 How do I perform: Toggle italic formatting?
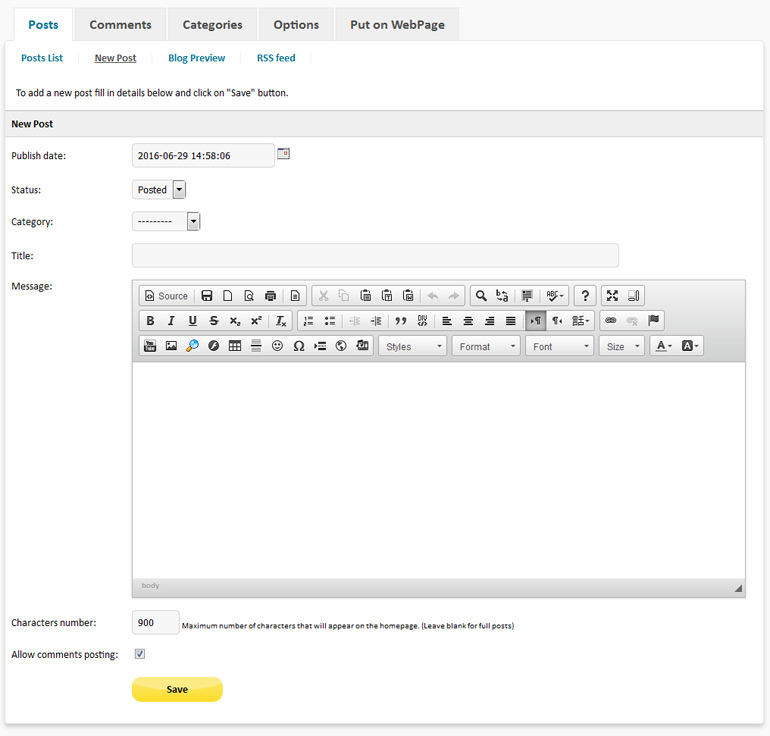pyautogui.click(x=171, y=321)
